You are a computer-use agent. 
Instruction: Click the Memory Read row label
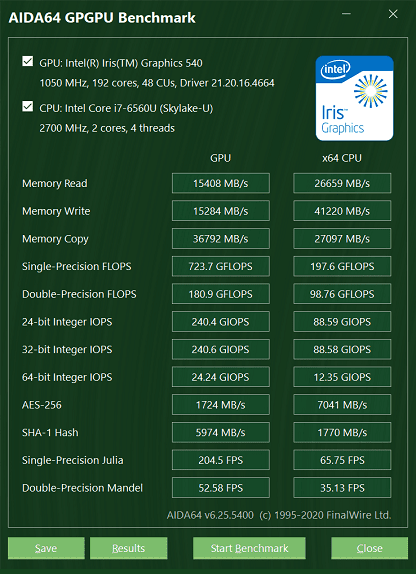click(55, 183)
